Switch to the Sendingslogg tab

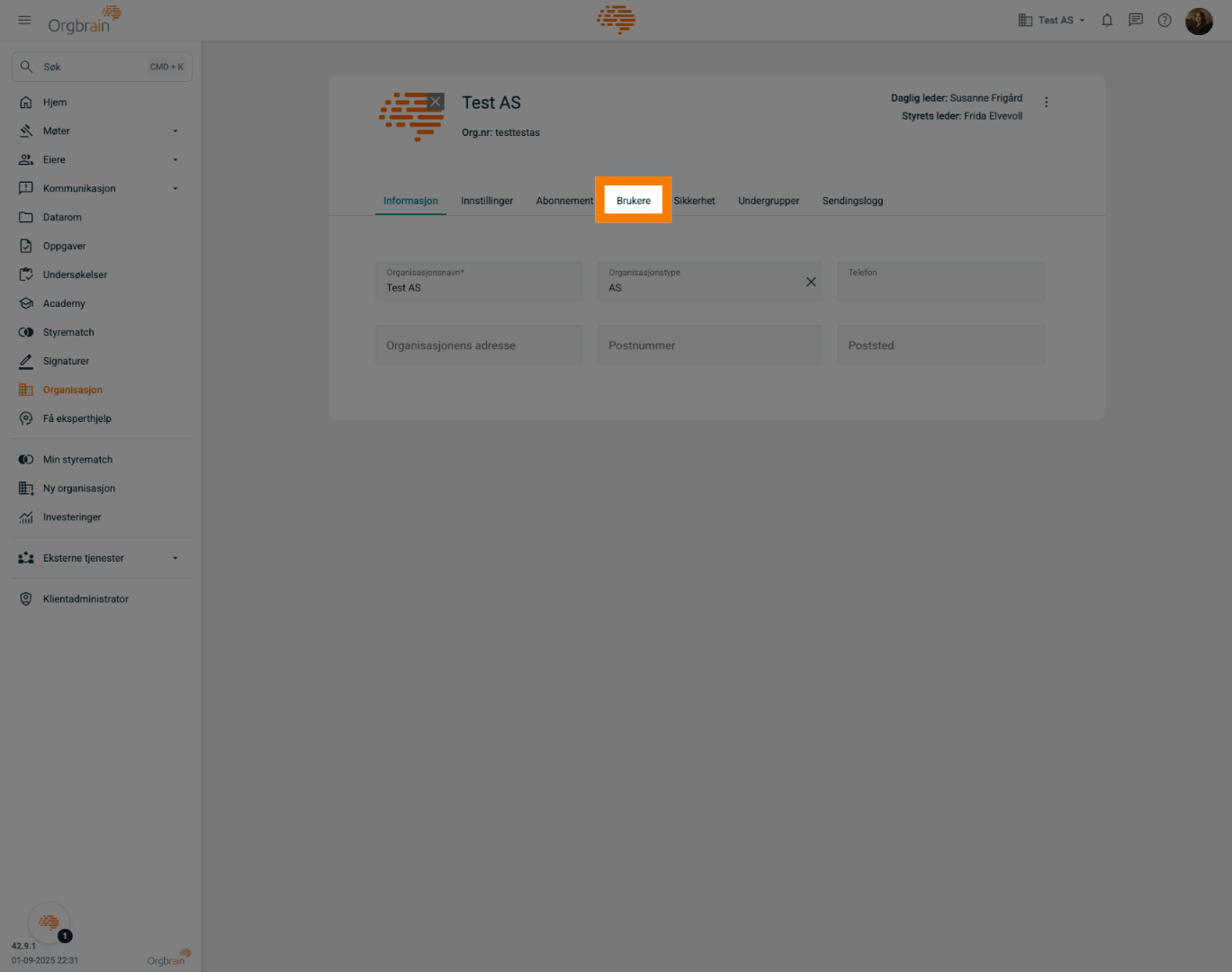click(x=852, y=202)
